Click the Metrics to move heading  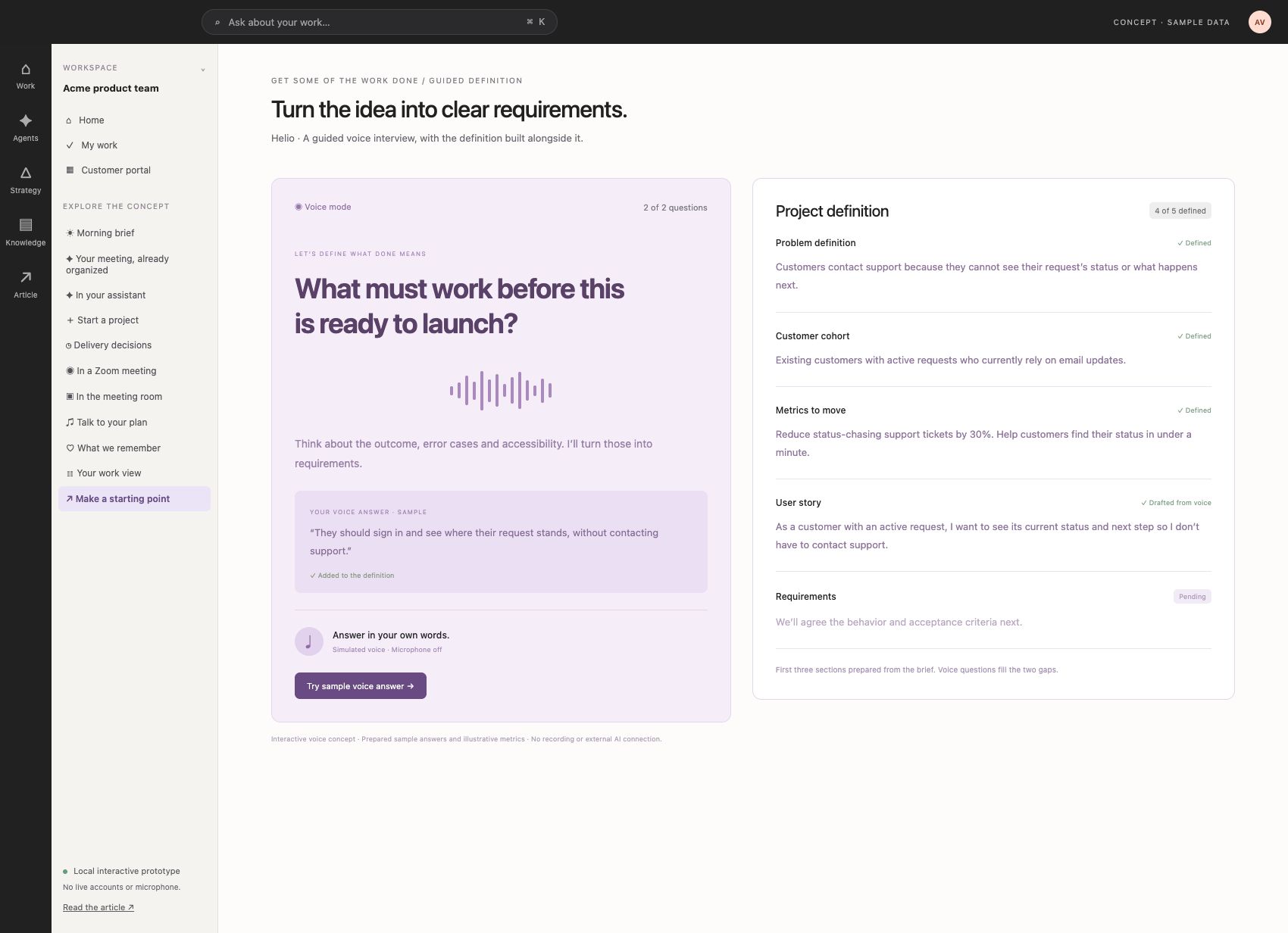point(810,410)
